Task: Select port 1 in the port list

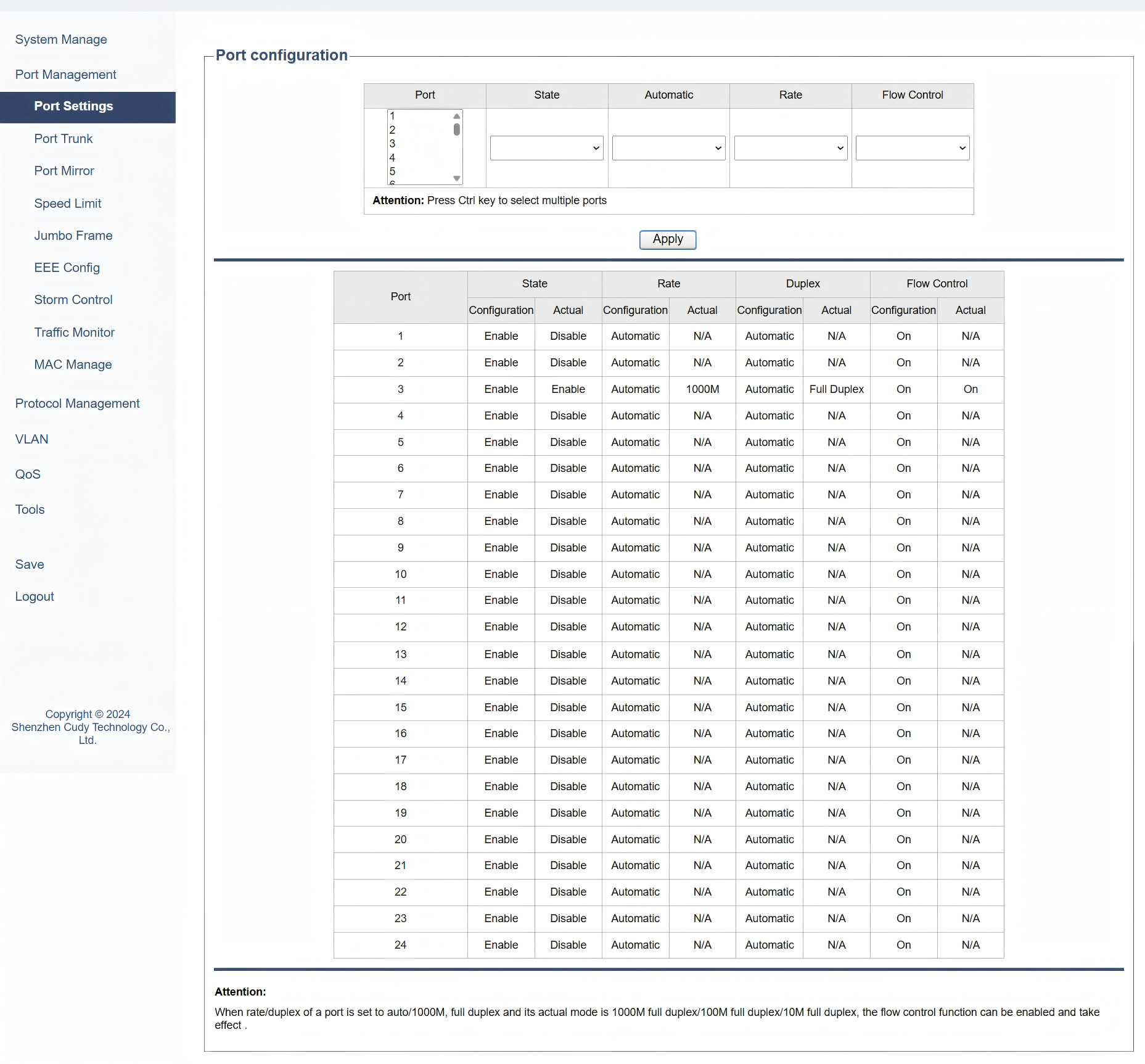Action: click(419, 116)
